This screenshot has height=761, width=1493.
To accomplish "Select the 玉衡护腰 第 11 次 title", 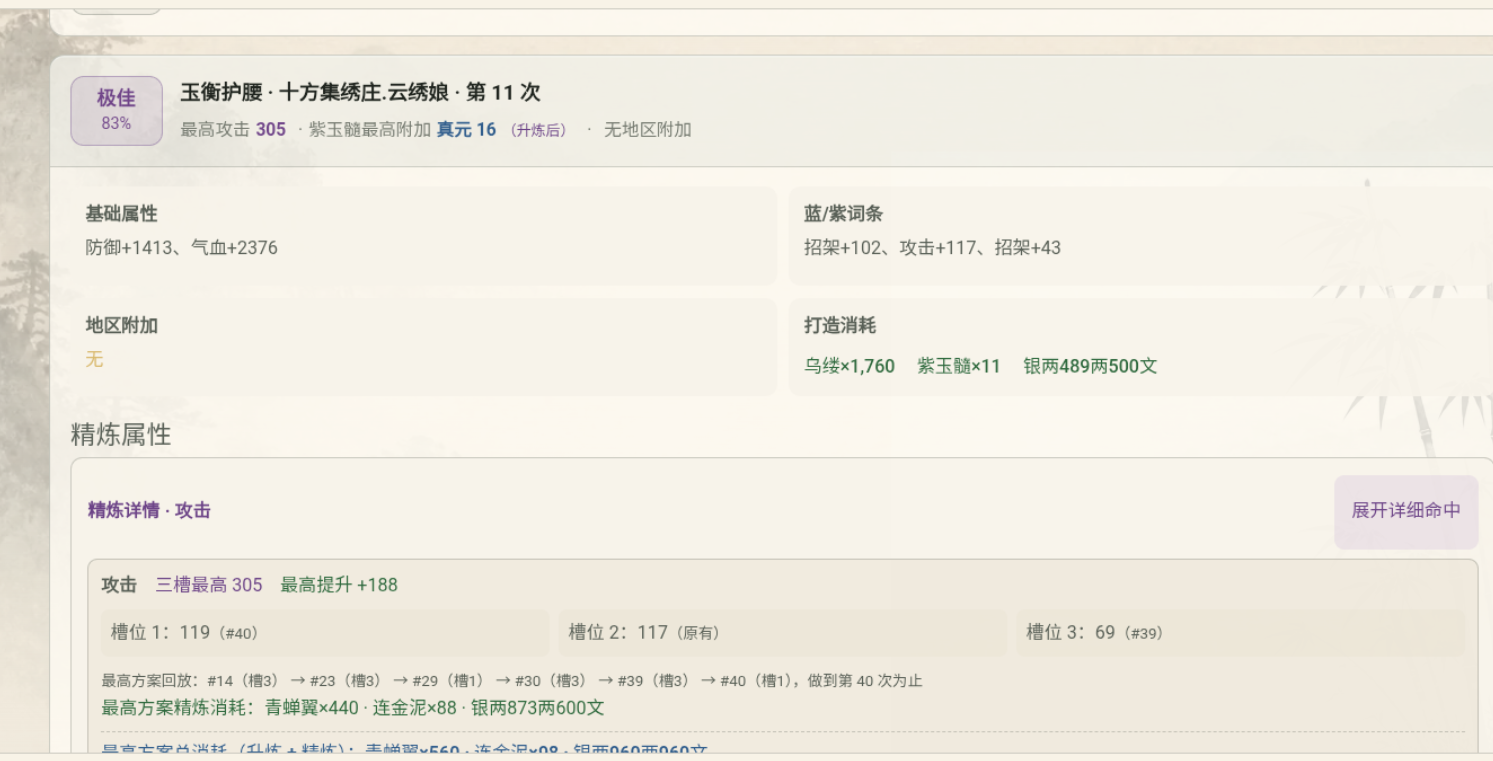I will pyautogui.click(x=360, y=93).
